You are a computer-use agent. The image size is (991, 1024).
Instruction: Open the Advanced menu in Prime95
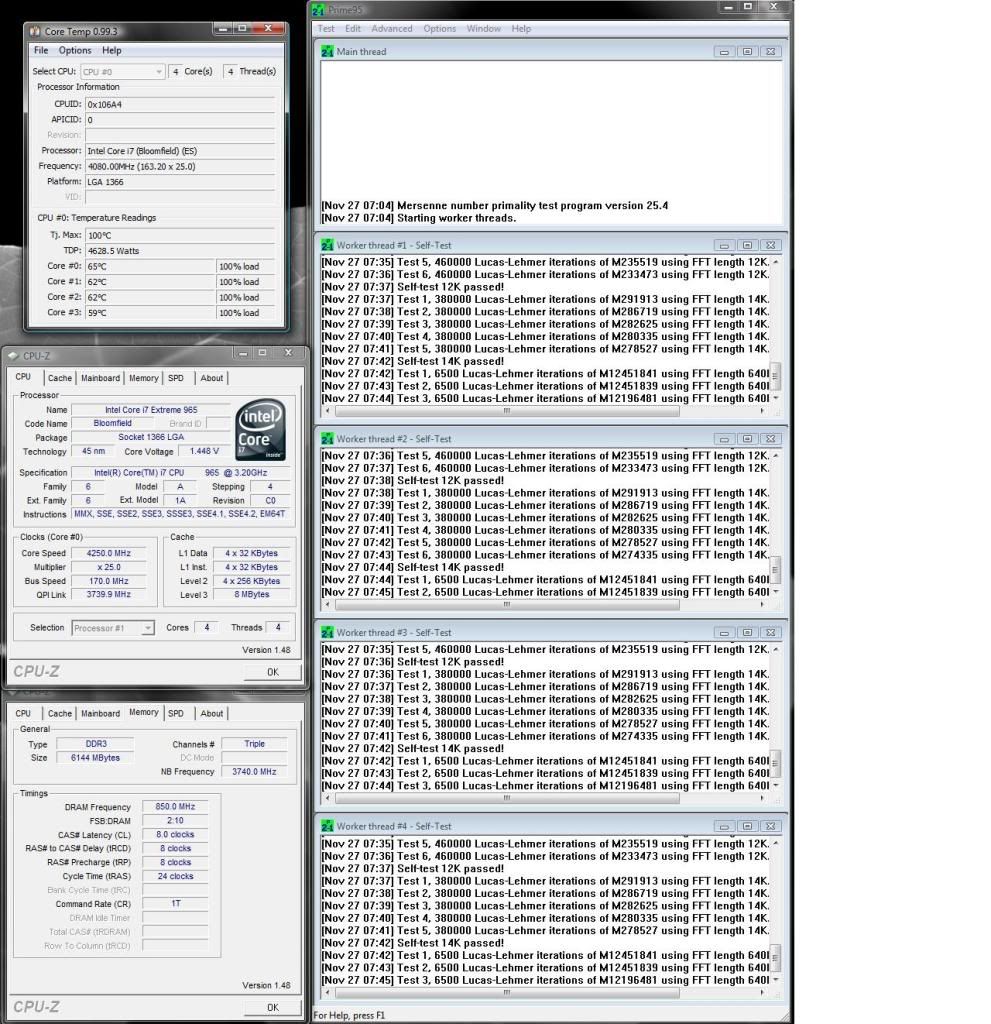tap(391, 29)
